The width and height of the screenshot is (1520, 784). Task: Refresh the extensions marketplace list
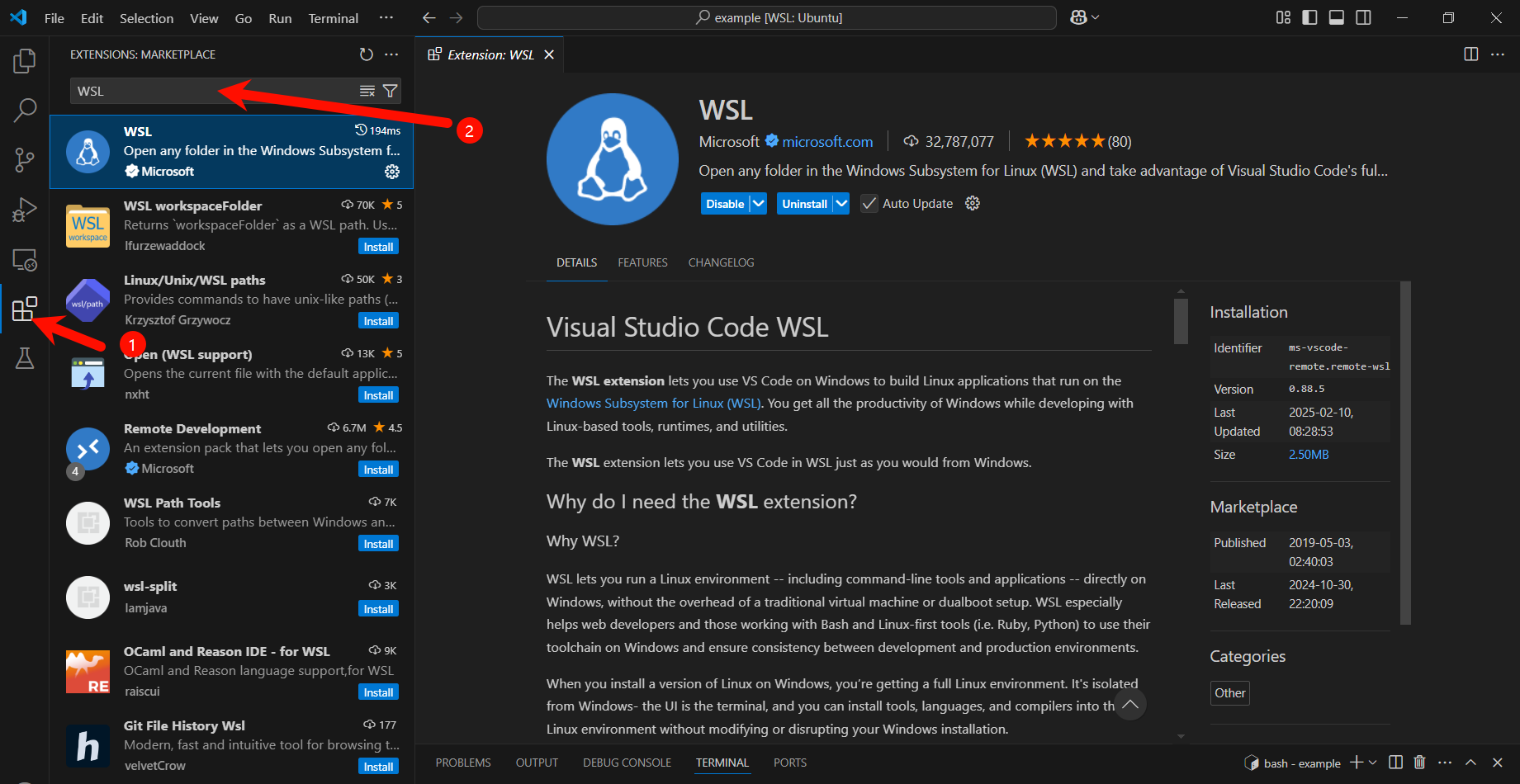point(367,54)
